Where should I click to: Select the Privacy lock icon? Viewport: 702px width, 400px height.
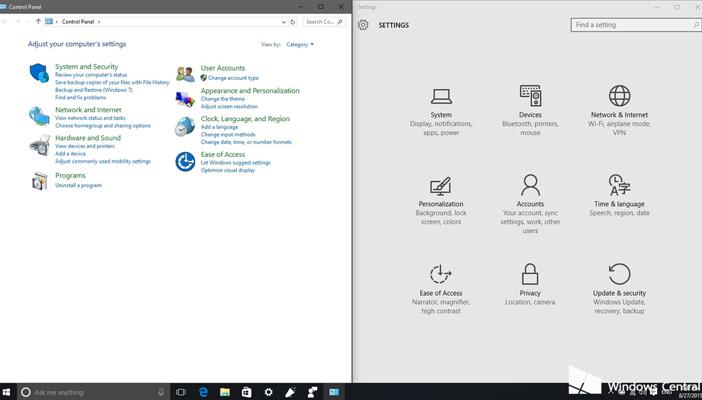point(530,274)
